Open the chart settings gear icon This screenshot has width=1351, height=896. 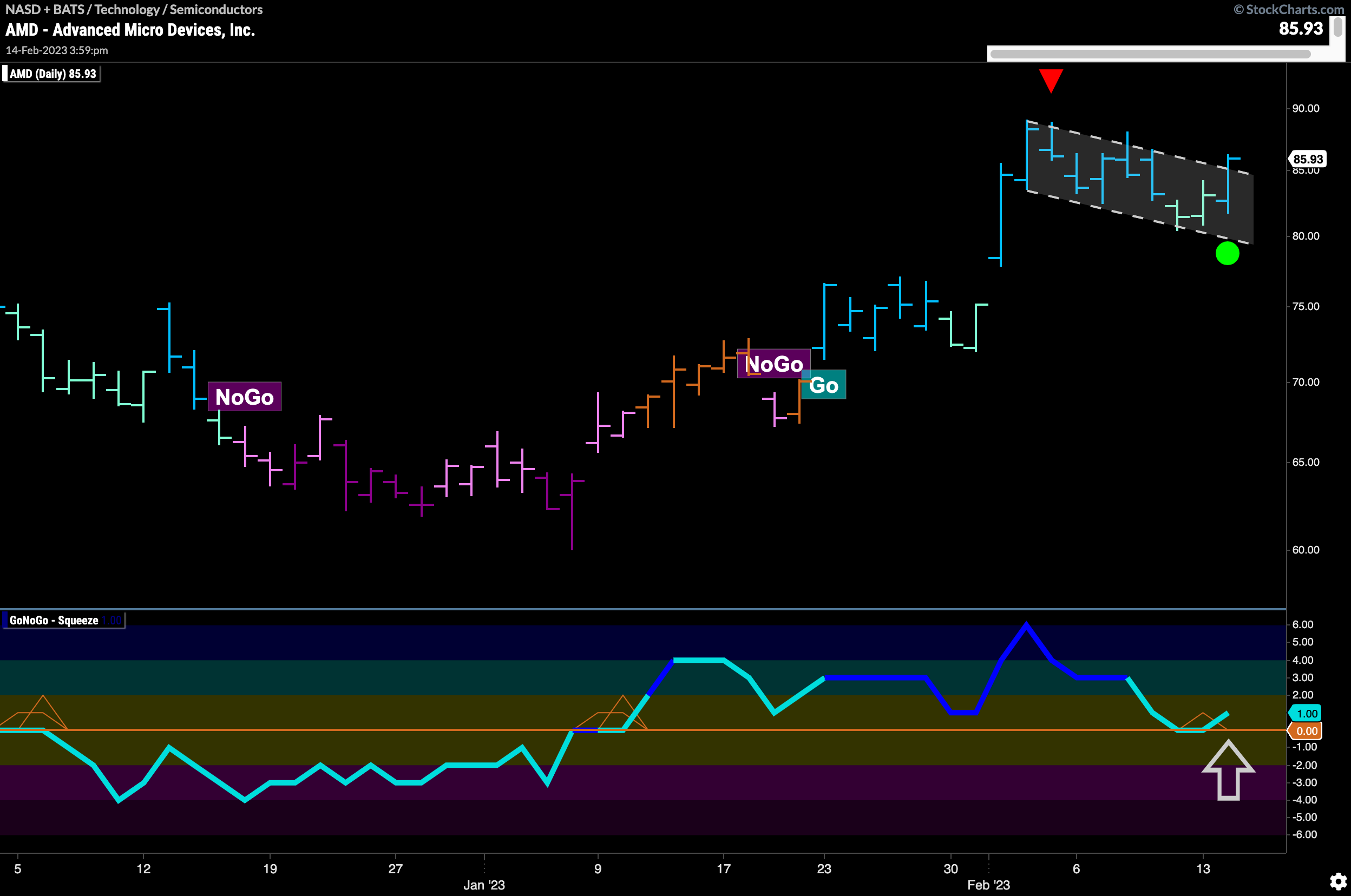(x=1338, y=881)
